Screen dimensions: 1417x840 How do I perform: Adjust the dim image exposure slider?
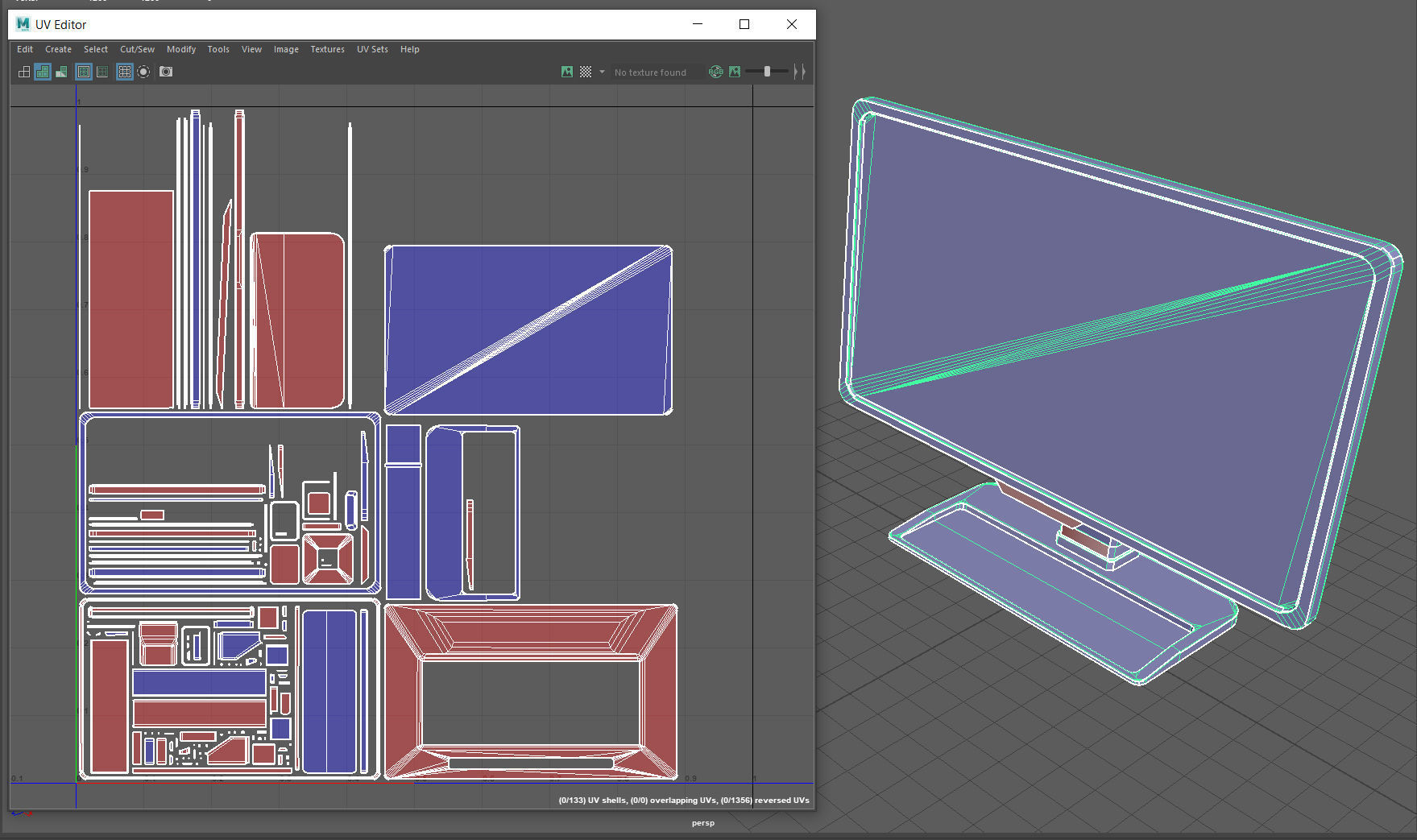(x=767, y=72)
